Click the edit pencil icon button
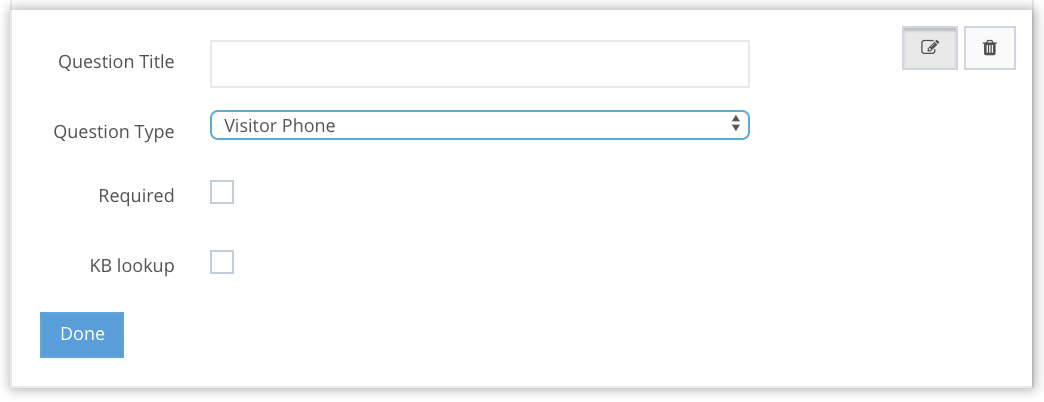The image size is (1044, 402). [930, 48]
